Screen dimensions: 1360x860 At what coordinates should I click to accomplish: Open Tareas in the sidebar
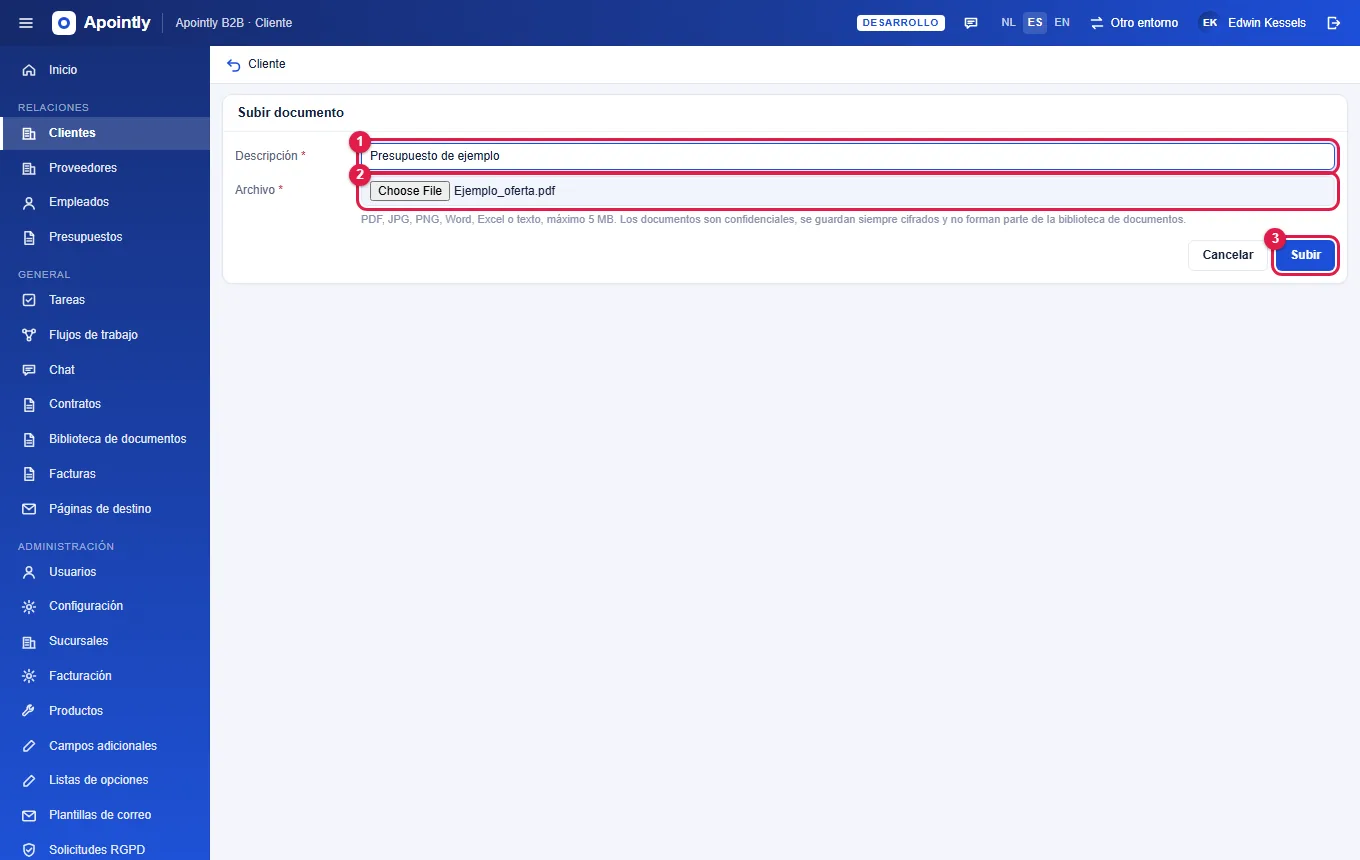(x=105, y=300)
